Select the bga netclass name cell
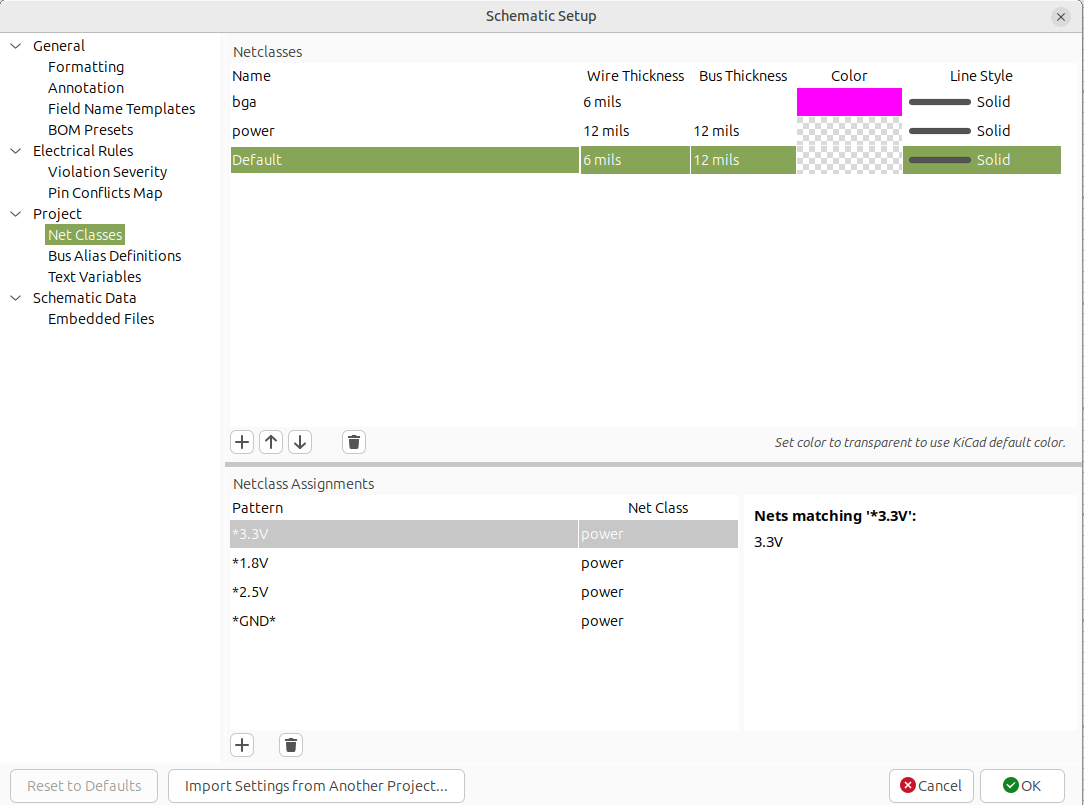 tap(404, 102)
